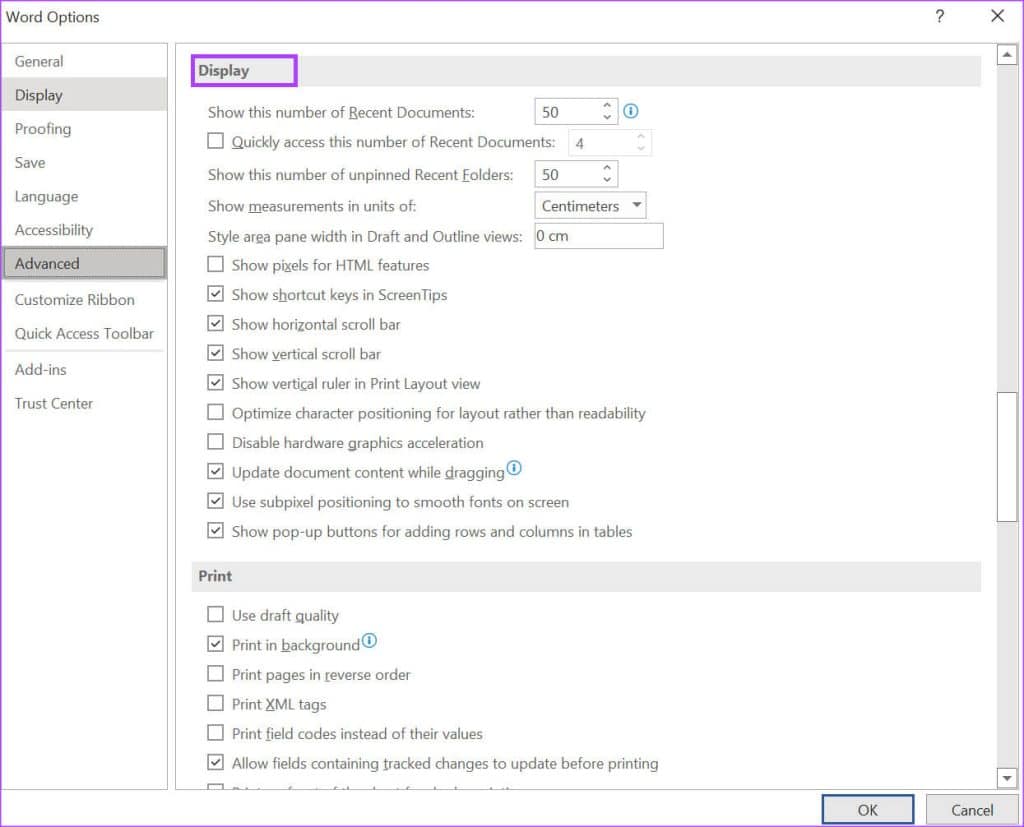
Task: Switch to the General settings category
Action: coord(39,61)
